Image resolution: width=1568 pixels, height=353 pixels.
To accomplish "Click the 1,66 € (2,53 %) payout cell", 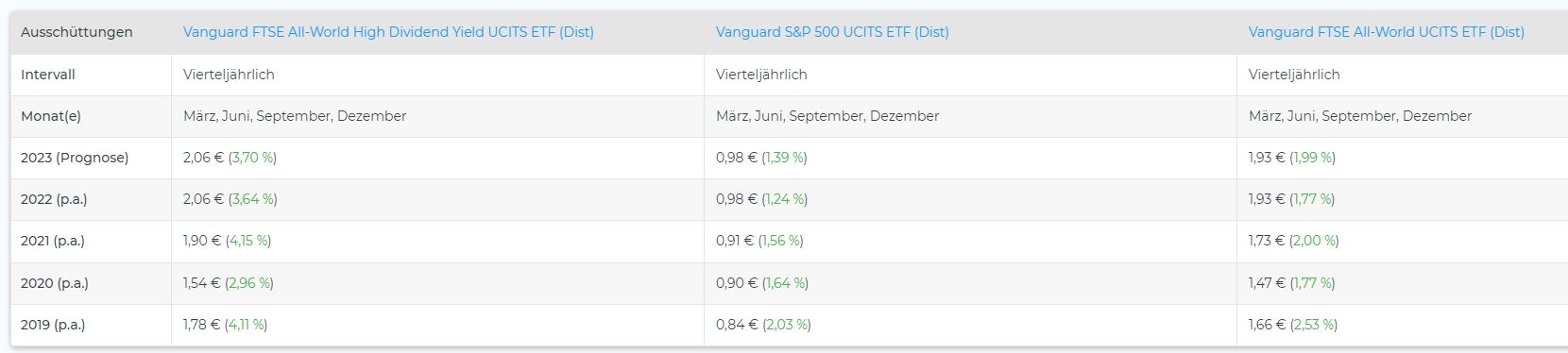I will click(1293, 325).
